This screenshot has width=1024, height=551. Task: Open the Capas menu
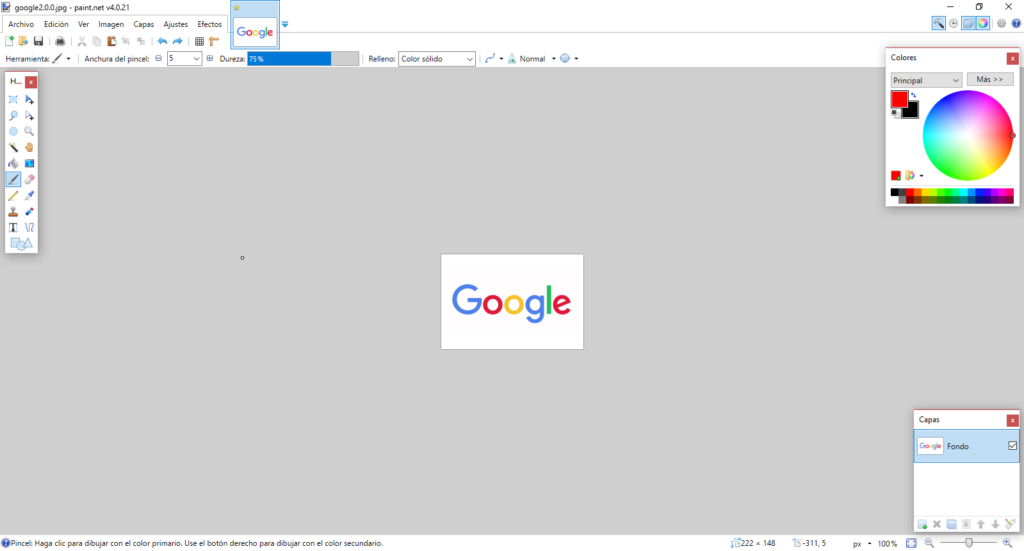[144, 24]
